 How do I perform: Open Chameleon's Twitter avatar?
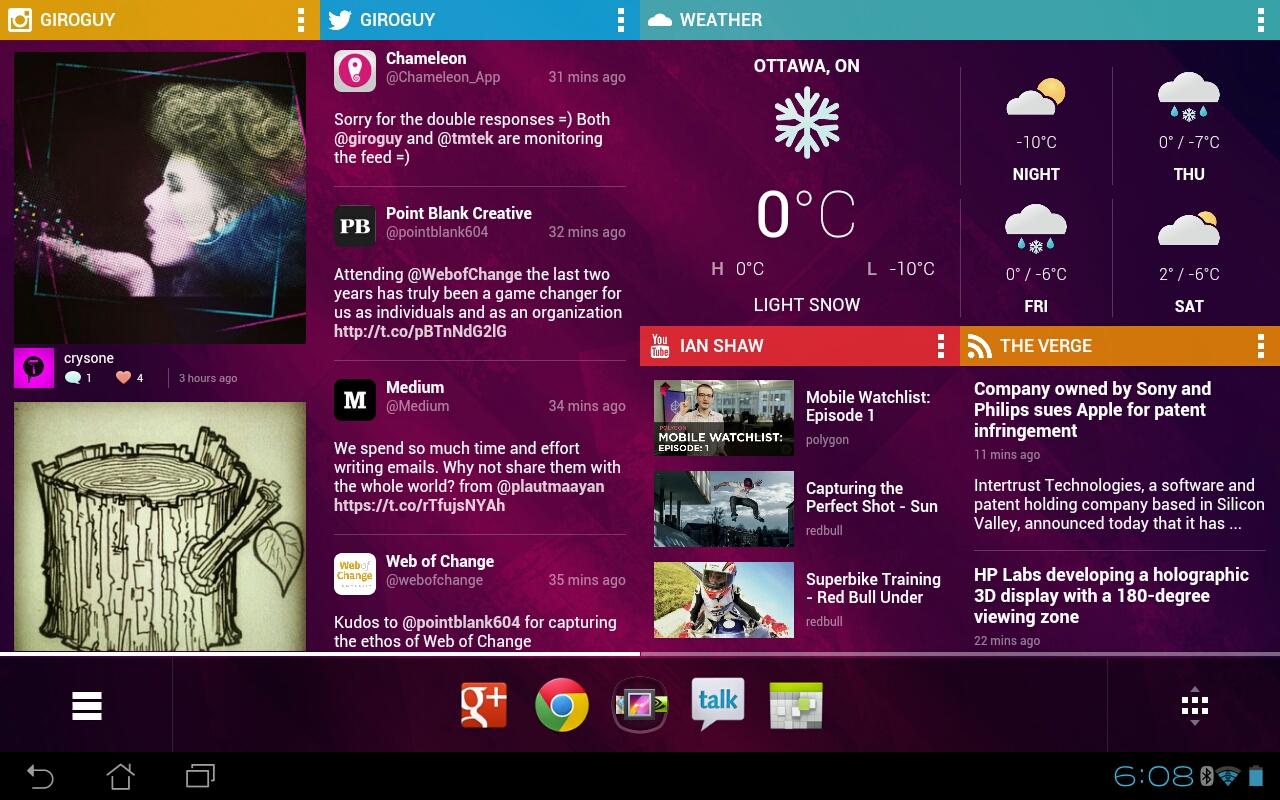point(355,71)
